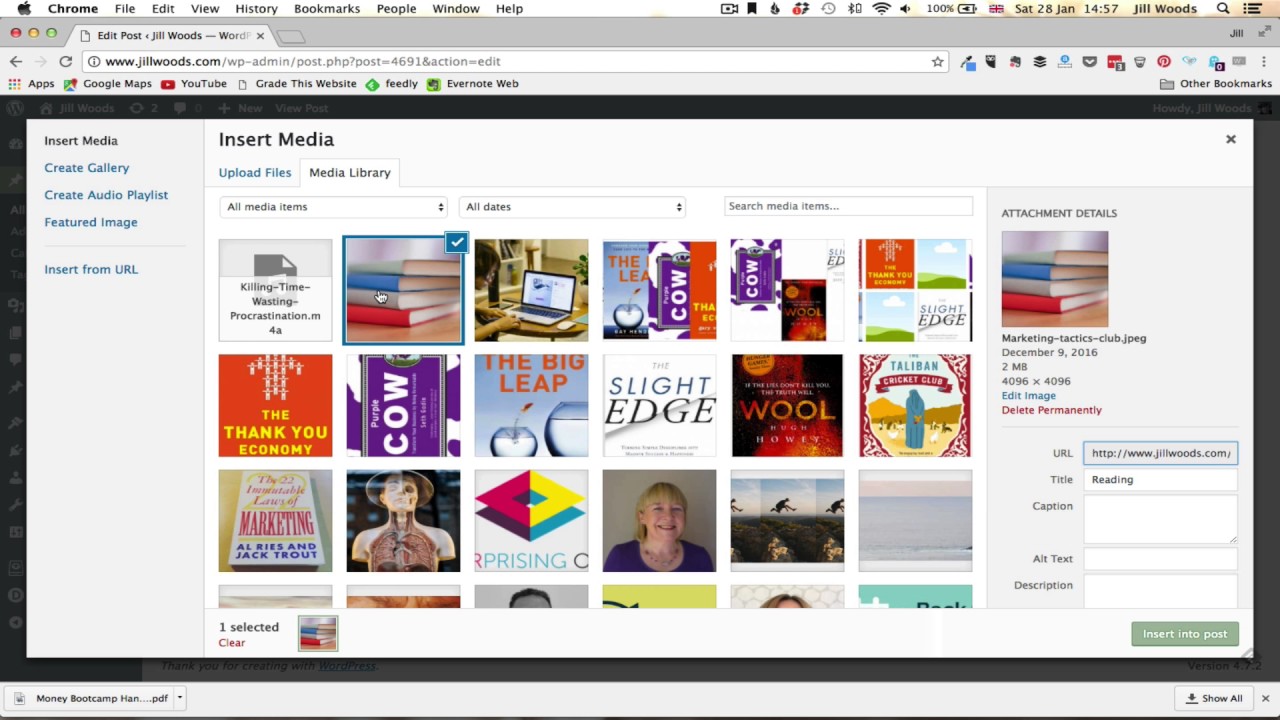Open the Pinterest extension icon
The height and width of the screenshot is (720, 1280).
[1164, 62]
